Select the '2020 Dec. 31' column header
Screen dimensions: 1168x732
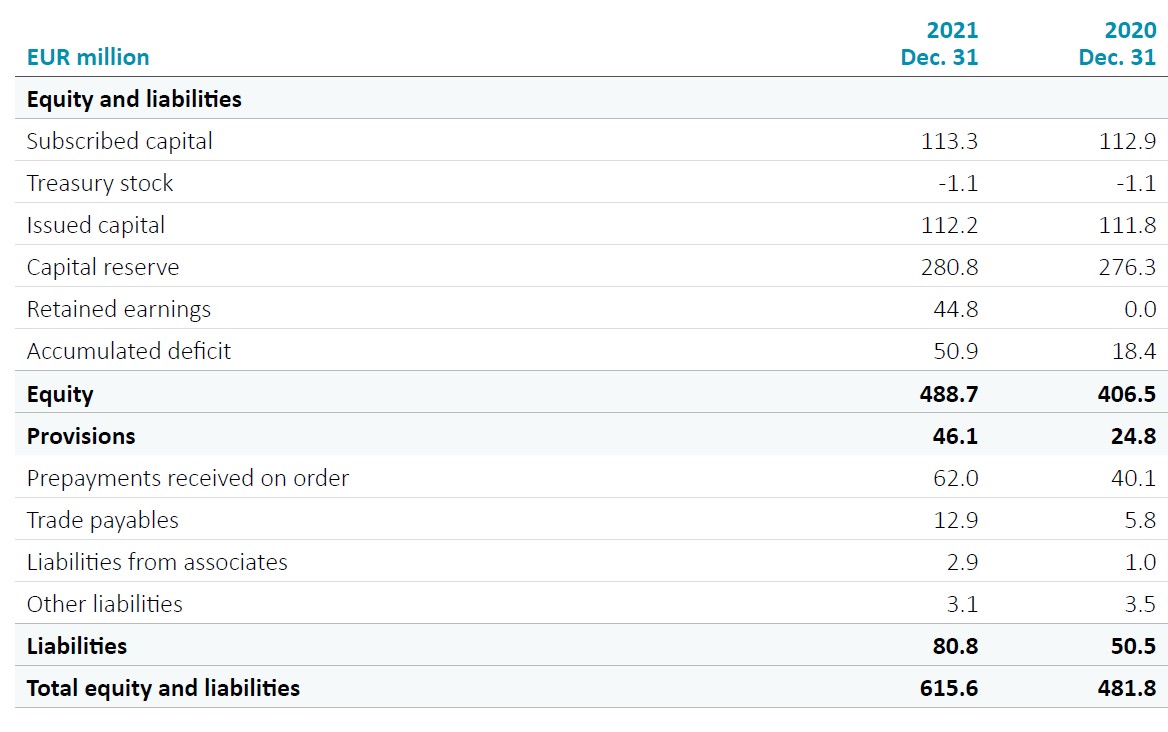[x=1117, y=44]
